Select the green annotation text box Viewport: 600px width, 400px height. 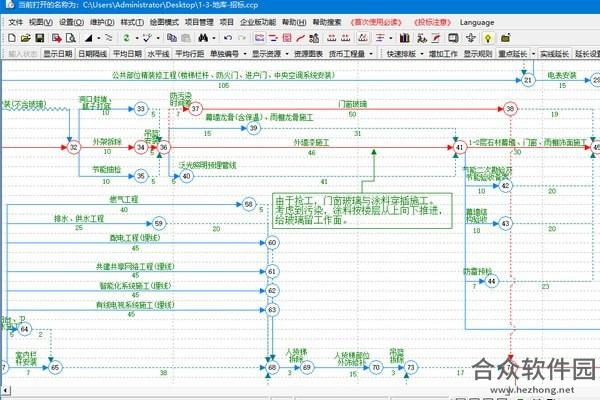point(362,211)
